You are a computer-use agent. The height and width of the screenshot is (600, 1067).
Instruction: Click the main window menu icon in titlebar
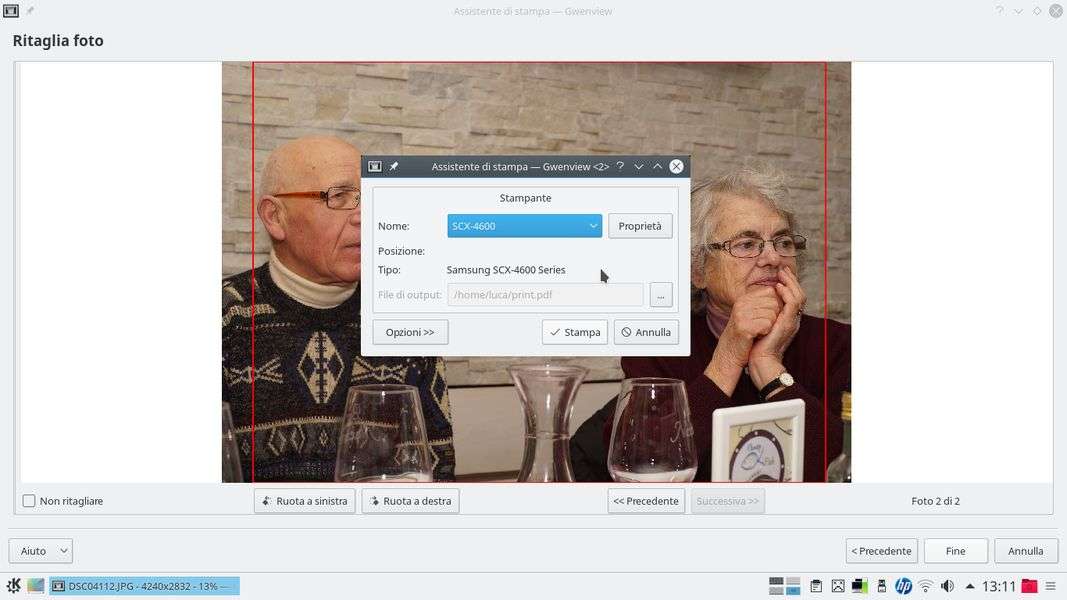click(x=11, y=11)
